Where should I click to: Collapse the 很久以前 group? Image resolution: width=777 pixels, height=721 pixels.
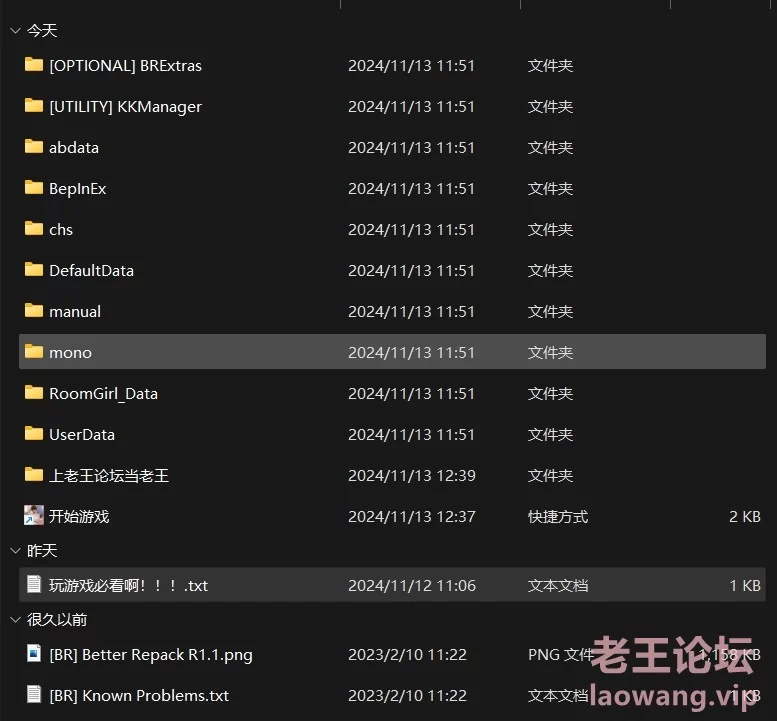click(x=15, y=619)
